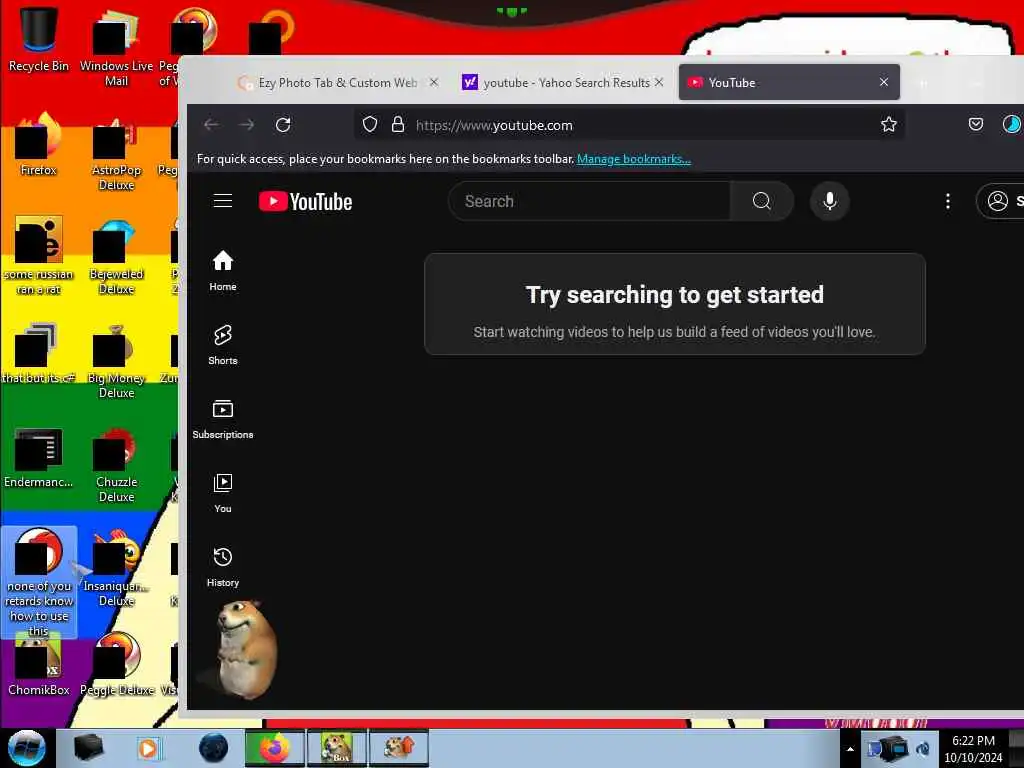
Task: Click the dark globe taskbar icon
Action: click(213, 748)
